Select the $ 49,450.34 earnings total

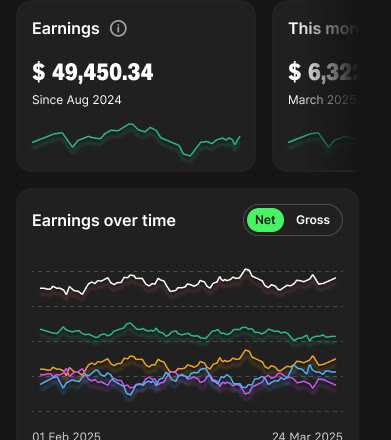(93, 72)
